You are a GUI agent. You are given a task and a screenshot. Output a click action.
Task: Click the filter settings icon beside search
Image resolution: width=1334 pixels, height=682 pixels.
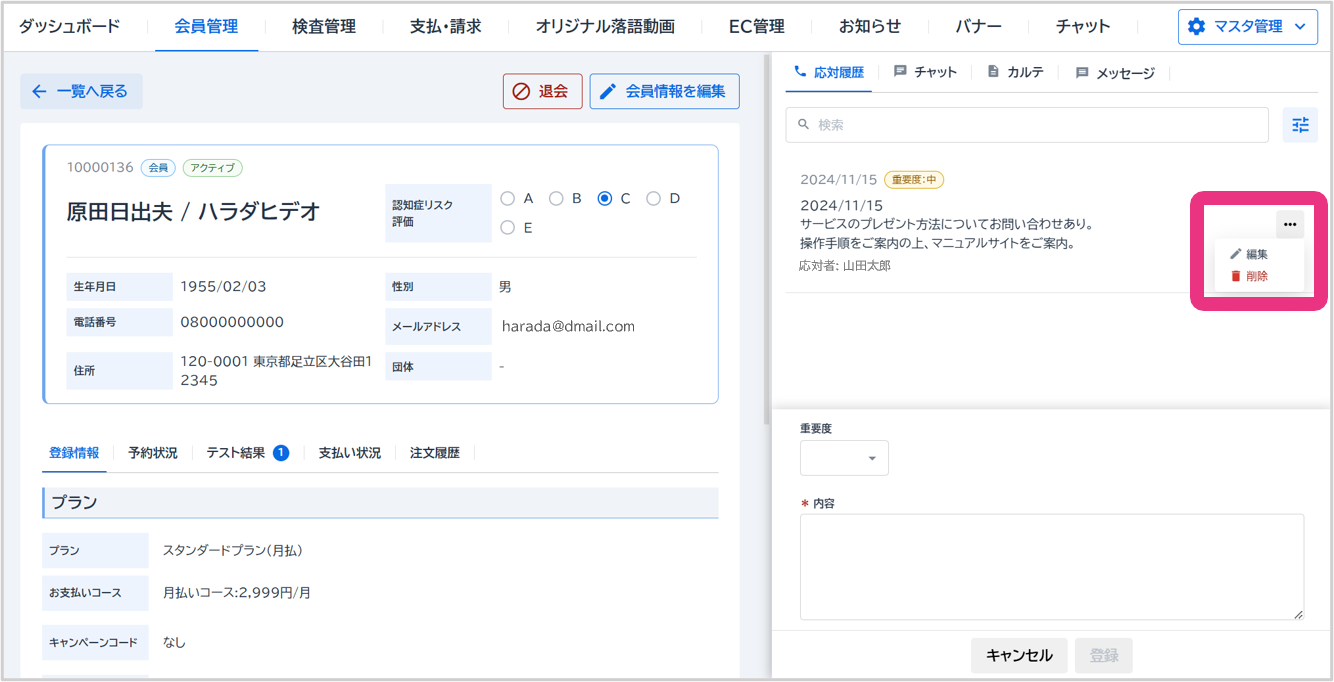[1300, 125]
